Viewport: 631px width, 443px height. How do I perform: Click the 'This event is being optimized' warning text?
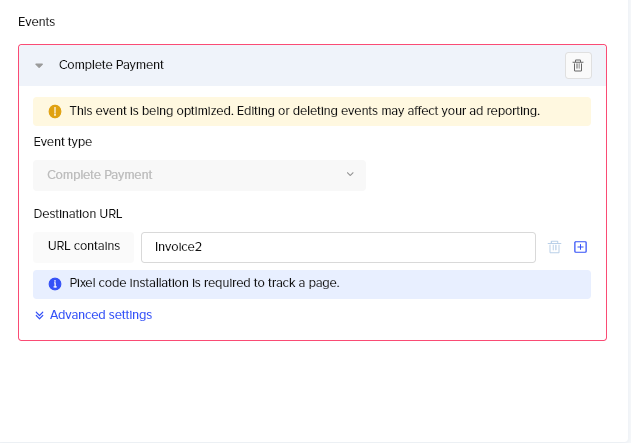(x=305, y=111)
